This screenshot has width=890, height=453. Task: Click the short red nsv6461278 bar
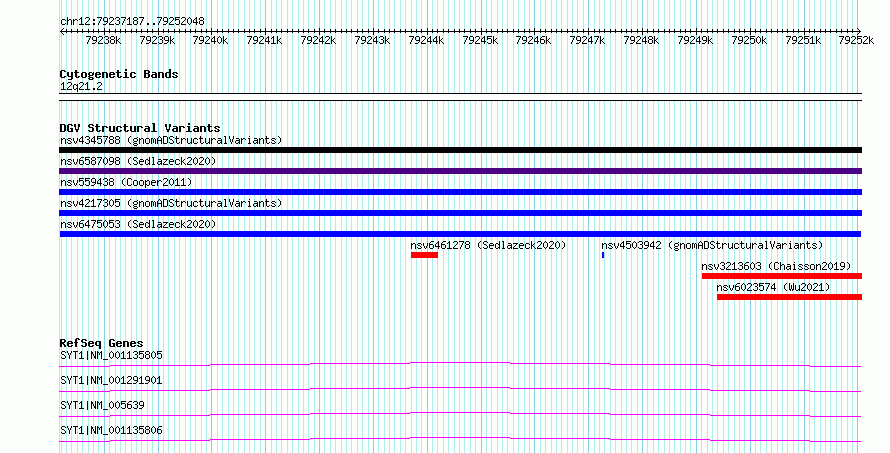click(425, 255)
